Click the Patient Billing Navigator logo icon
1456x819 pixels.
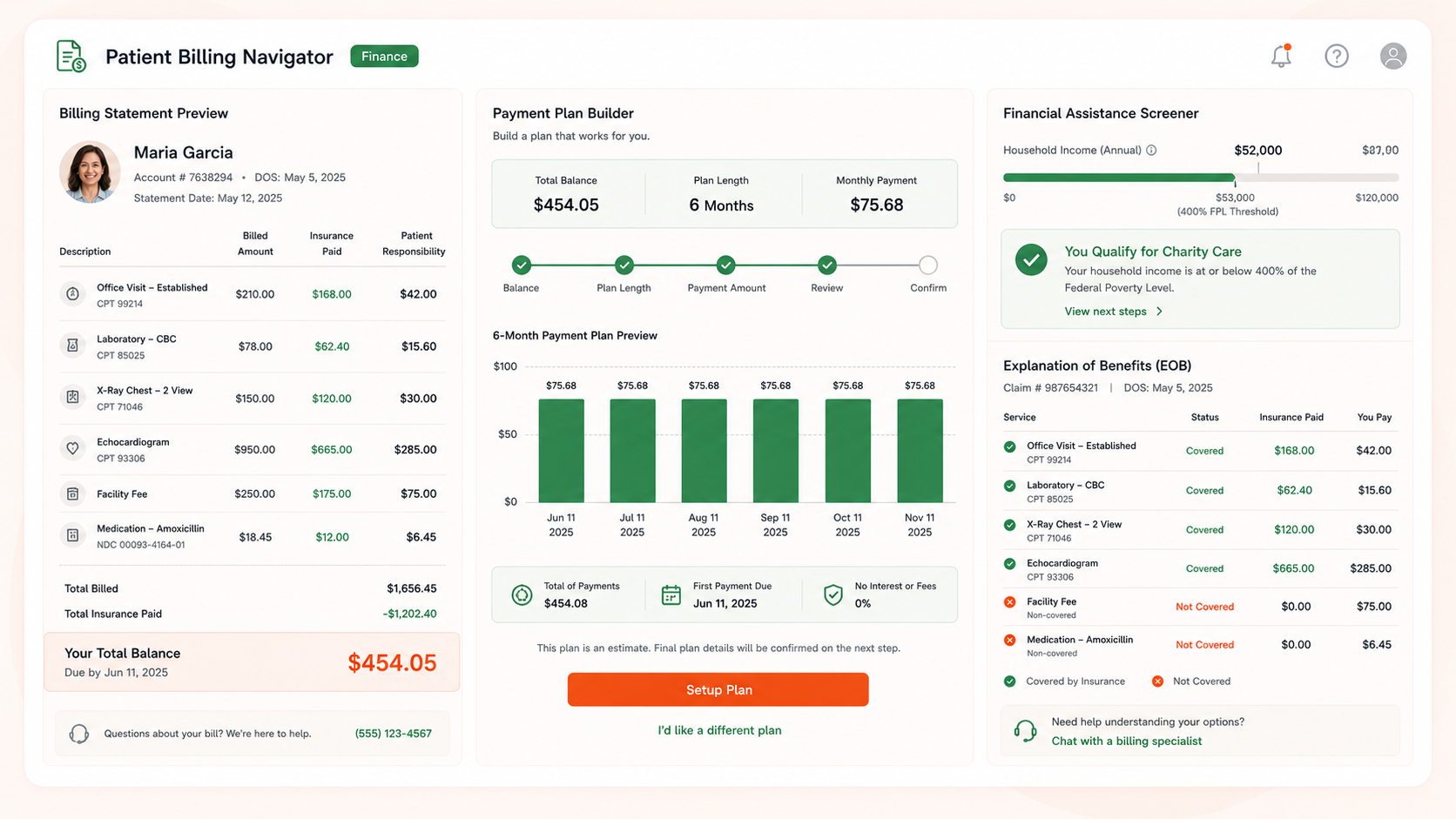(x=71, y=56)
